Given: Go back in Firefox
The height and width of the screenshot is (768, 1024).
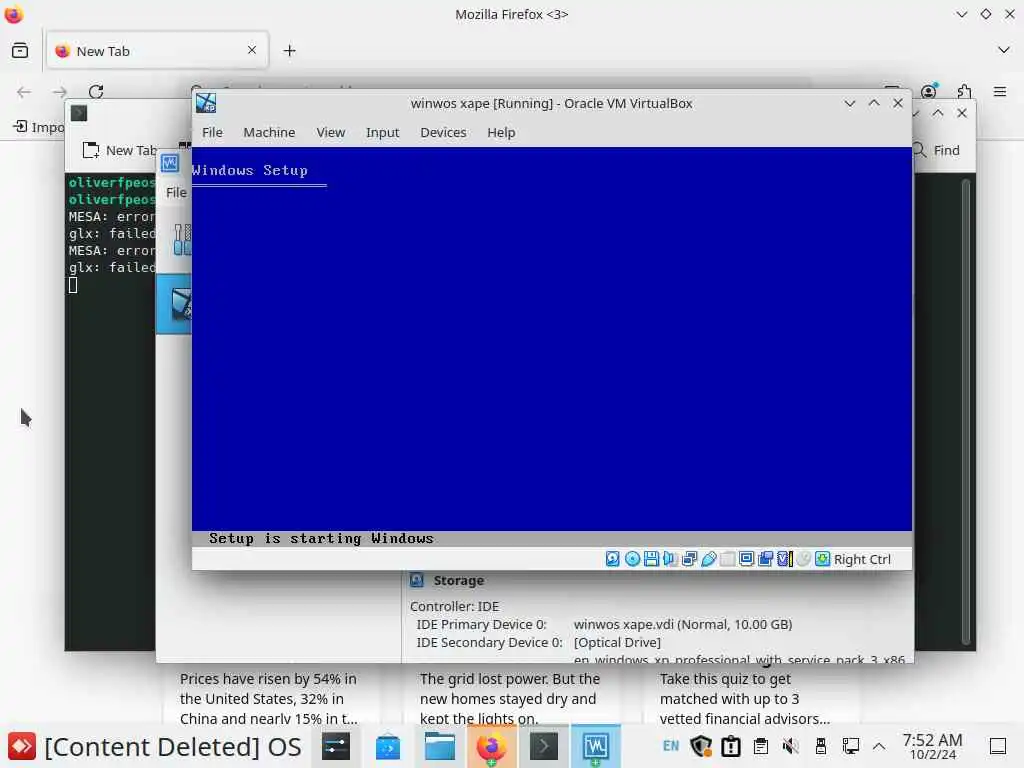Looking at the screenshot, I should [x=24, y=91].
